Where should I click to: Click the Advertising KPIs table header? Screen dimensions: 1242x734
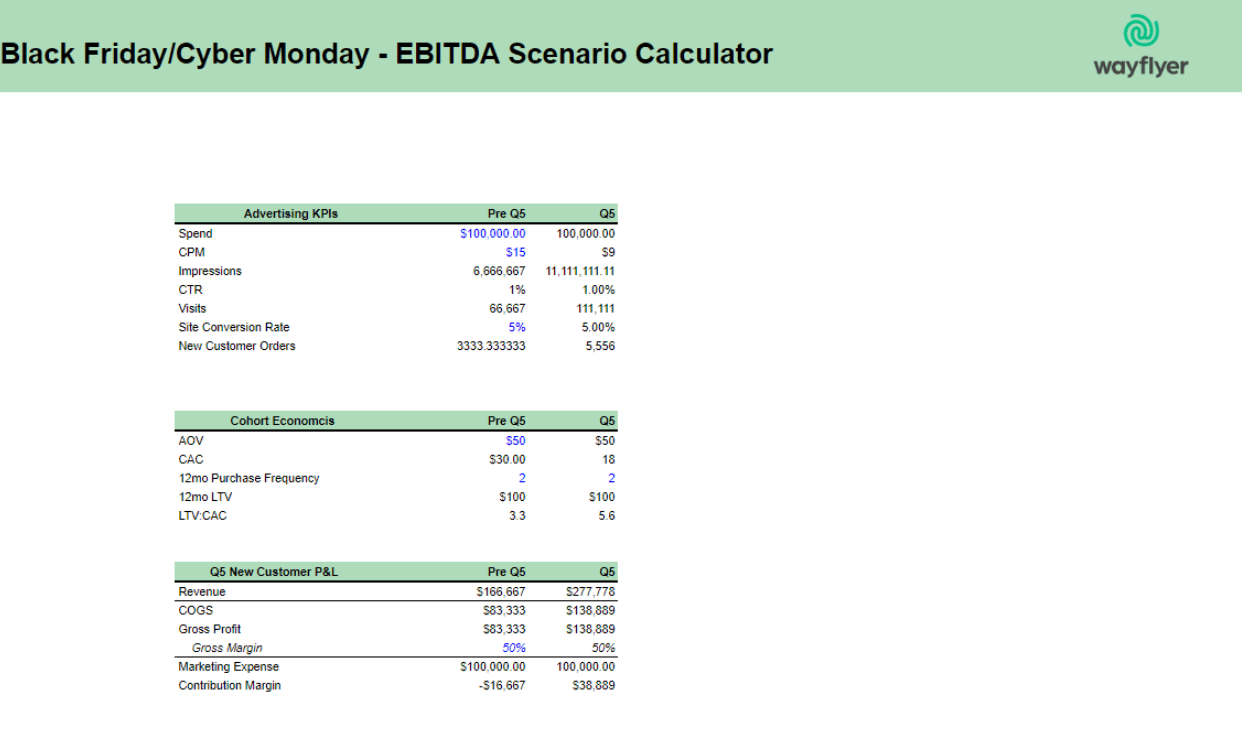click(x=293, y=213)
